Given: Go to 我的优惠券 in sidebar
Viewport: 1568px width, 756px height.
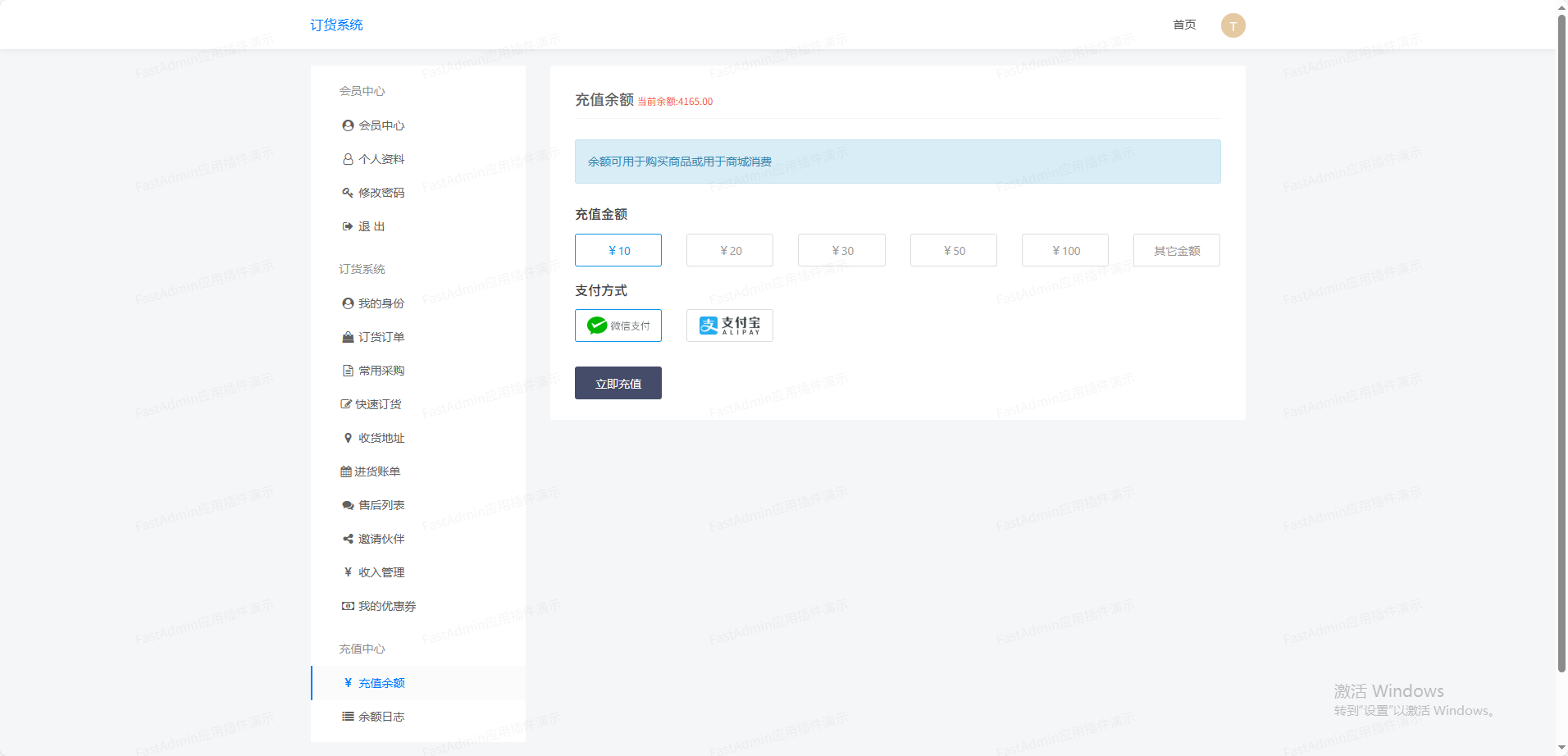Looking at the screenshot, I should (386, 606).
